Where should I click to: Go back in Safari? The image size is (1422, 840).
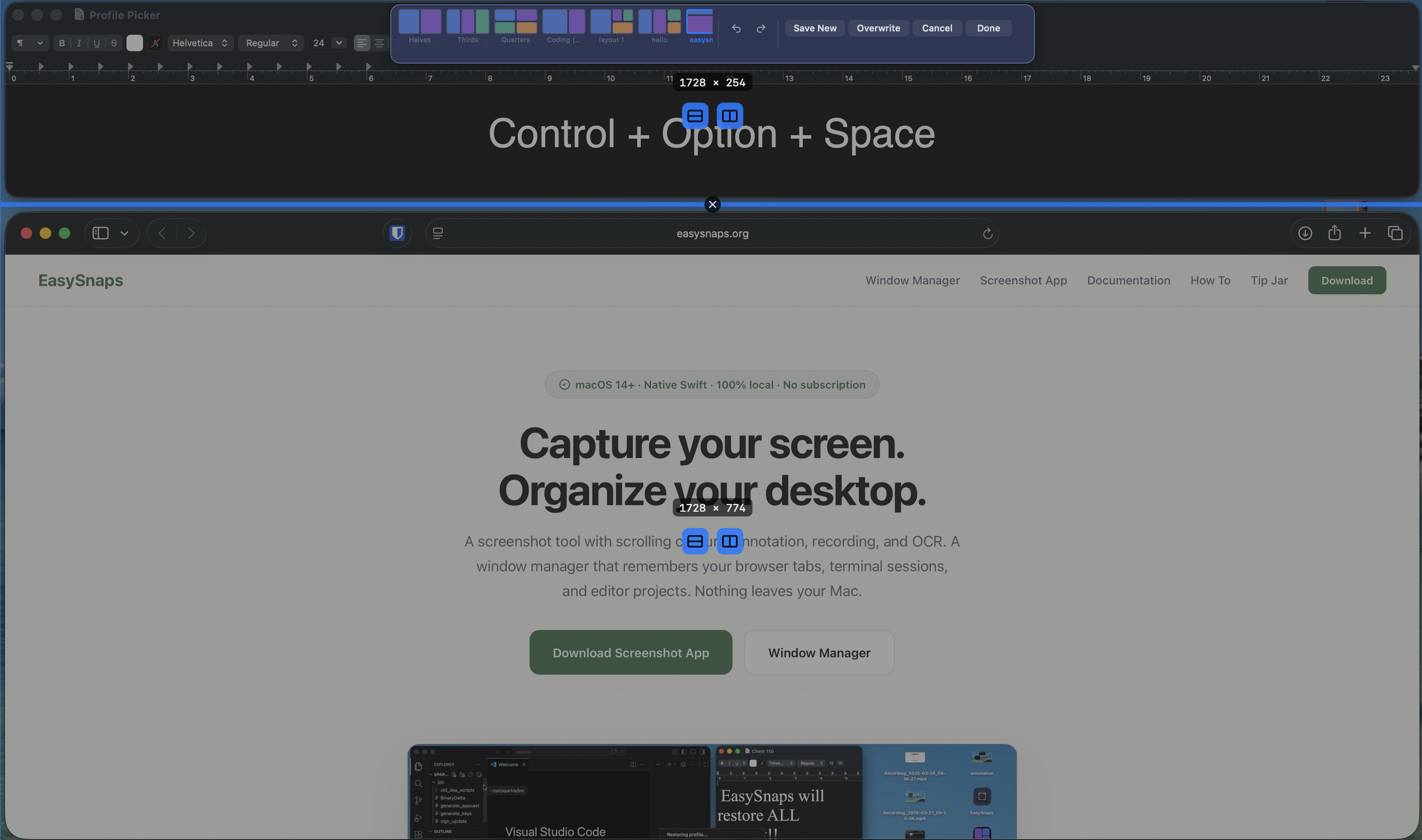pyautogui.click(x=162, y=233)
